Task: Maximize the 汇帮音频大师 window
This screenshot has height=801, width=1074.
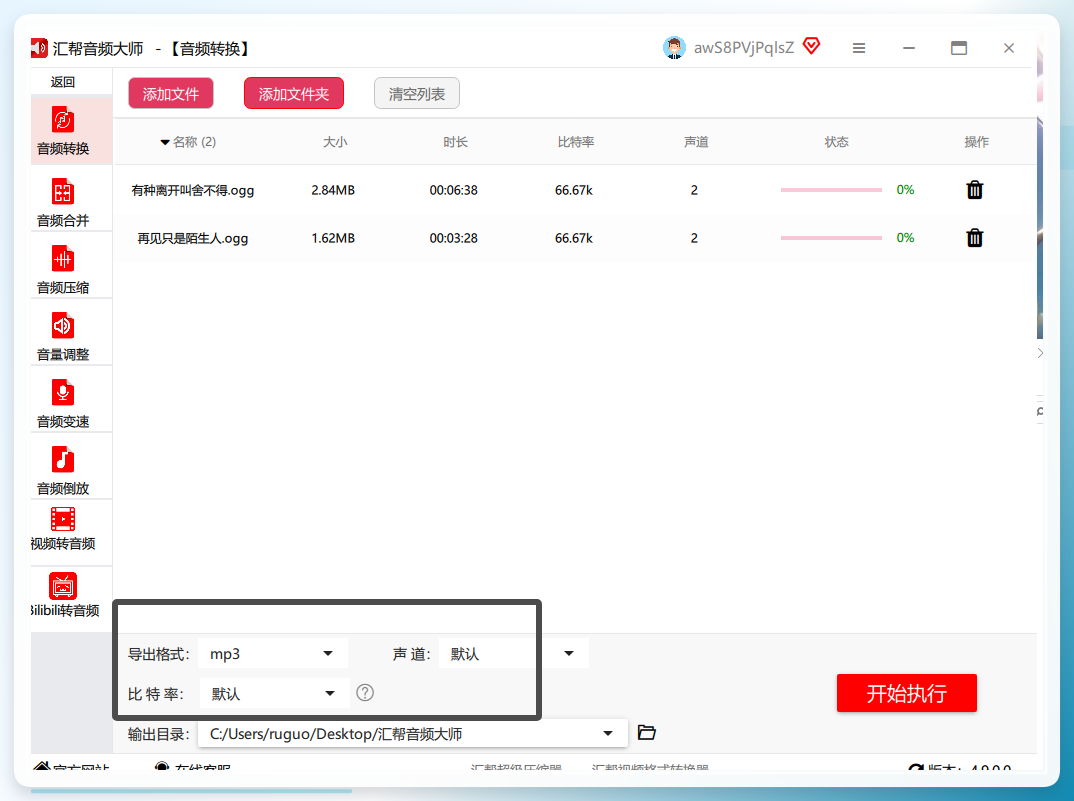Action: tap(959, 48)
